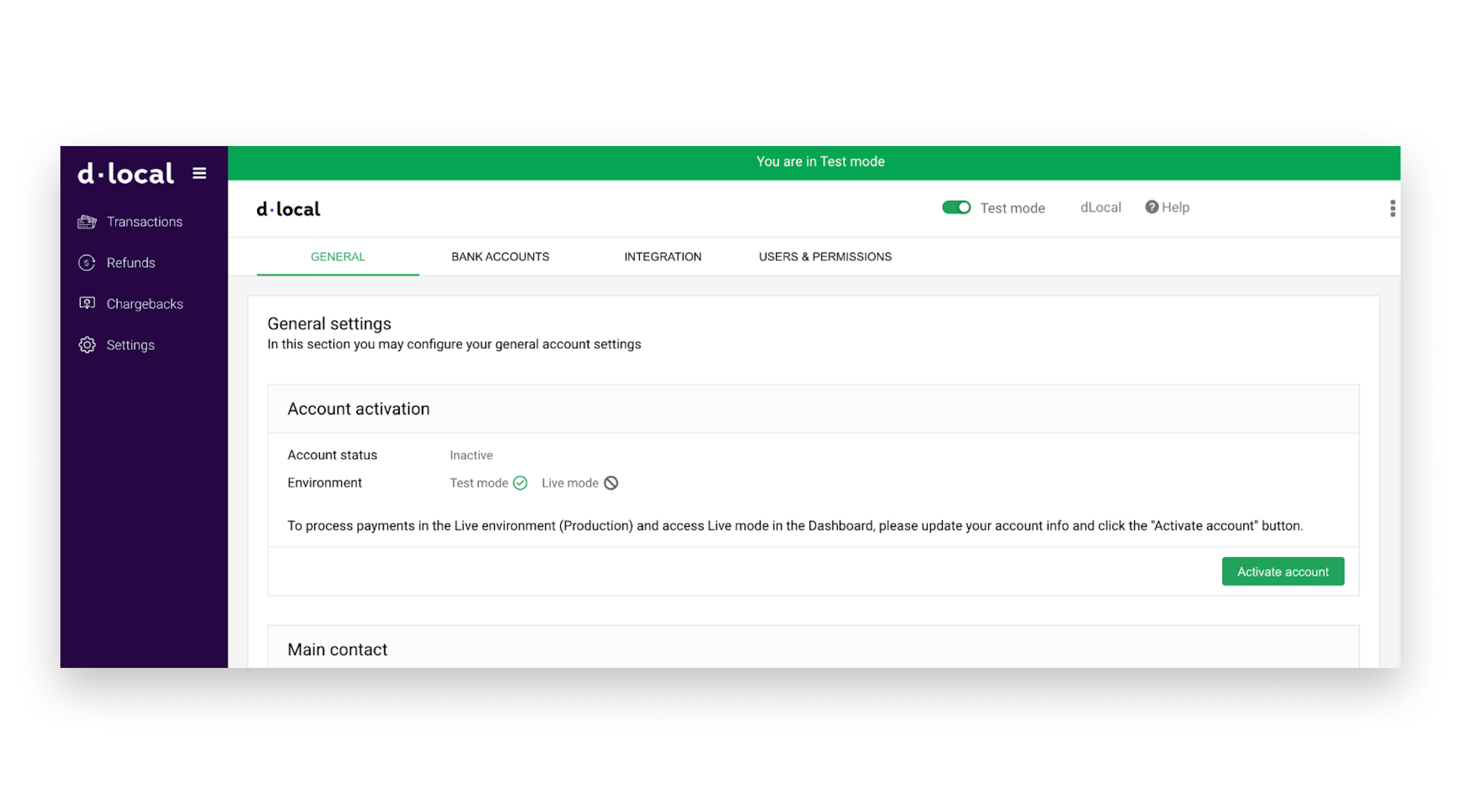The height and width of the screenshot is (812, 1459).
Task: Open the vertical three-dot more menu
Action: (1392, 208)
